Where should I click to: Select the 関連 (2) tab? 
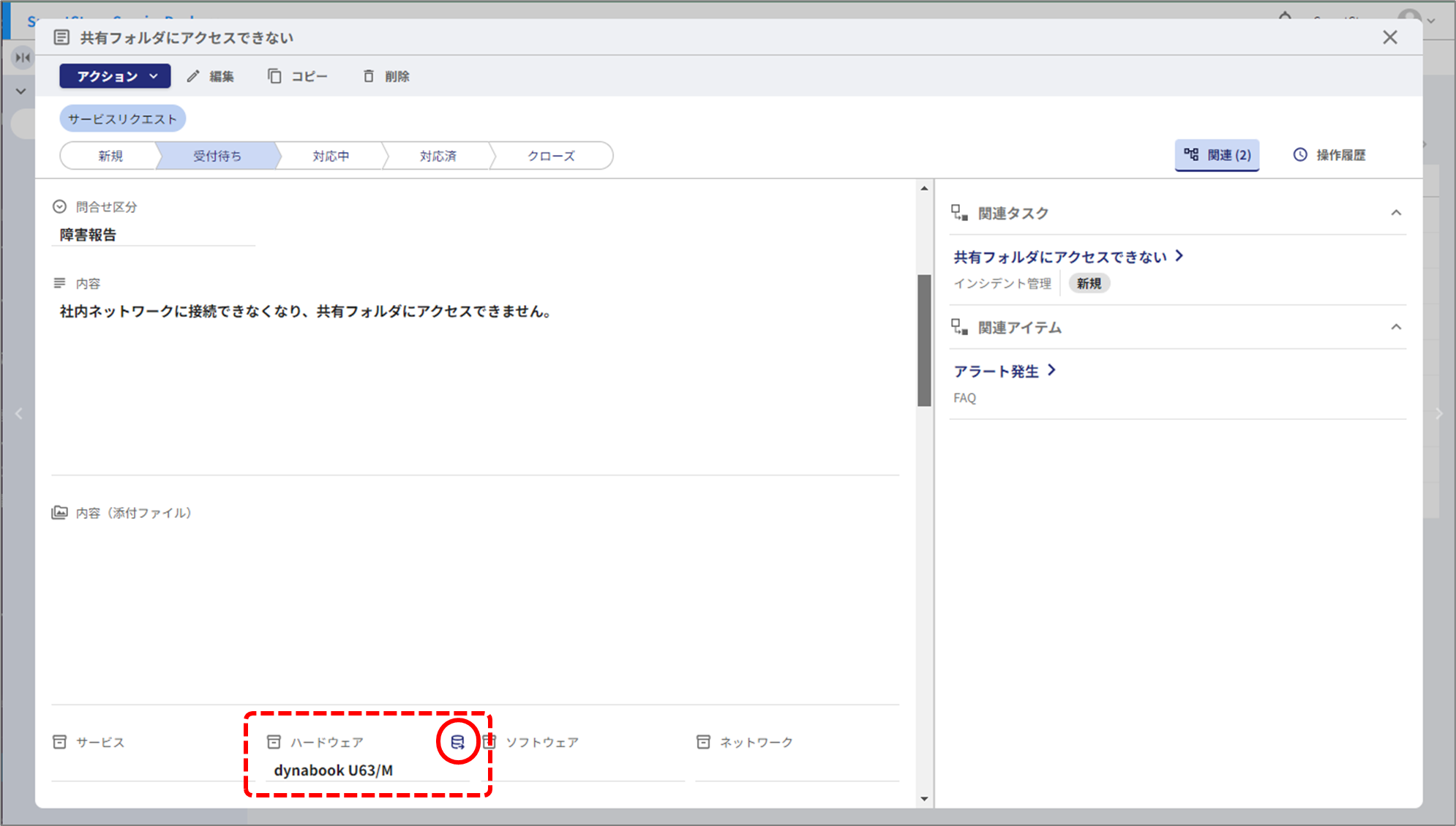pyautogui.click(x=1217, y=155)
